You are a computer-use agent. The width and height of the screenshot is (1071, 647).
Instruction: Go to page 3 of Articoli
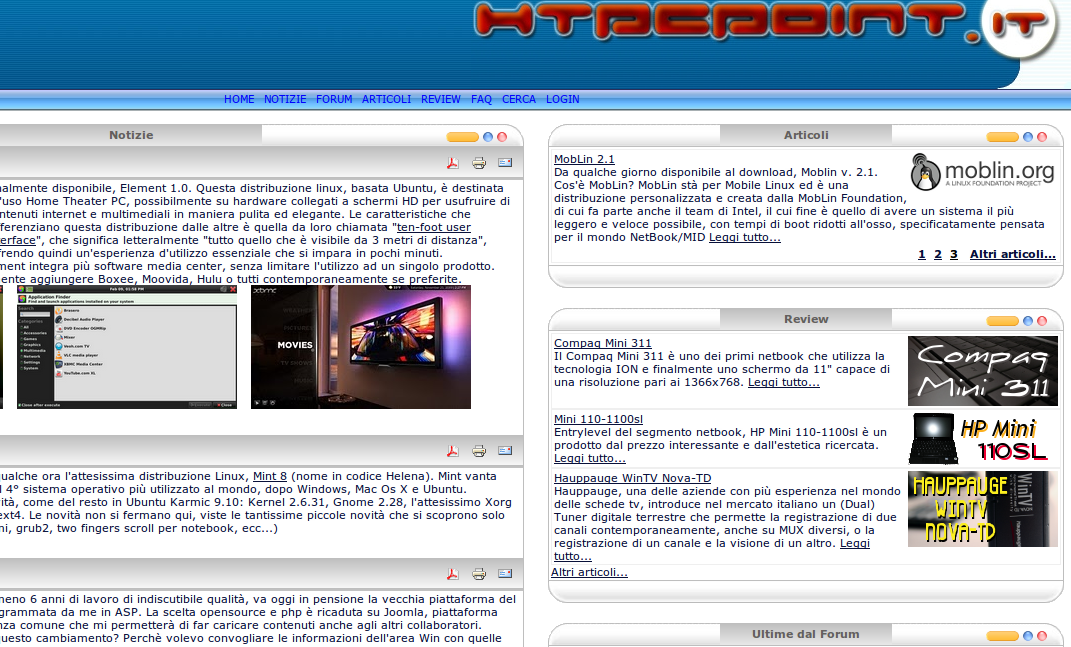[954, 254]
